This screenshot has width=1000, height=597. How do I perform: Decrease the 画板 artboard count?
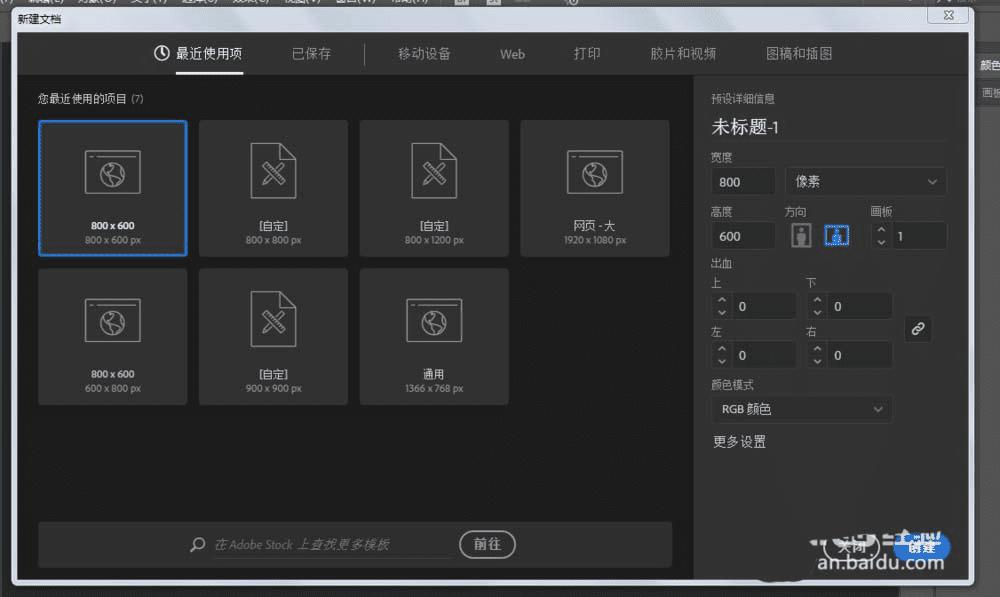click(881, 242)
